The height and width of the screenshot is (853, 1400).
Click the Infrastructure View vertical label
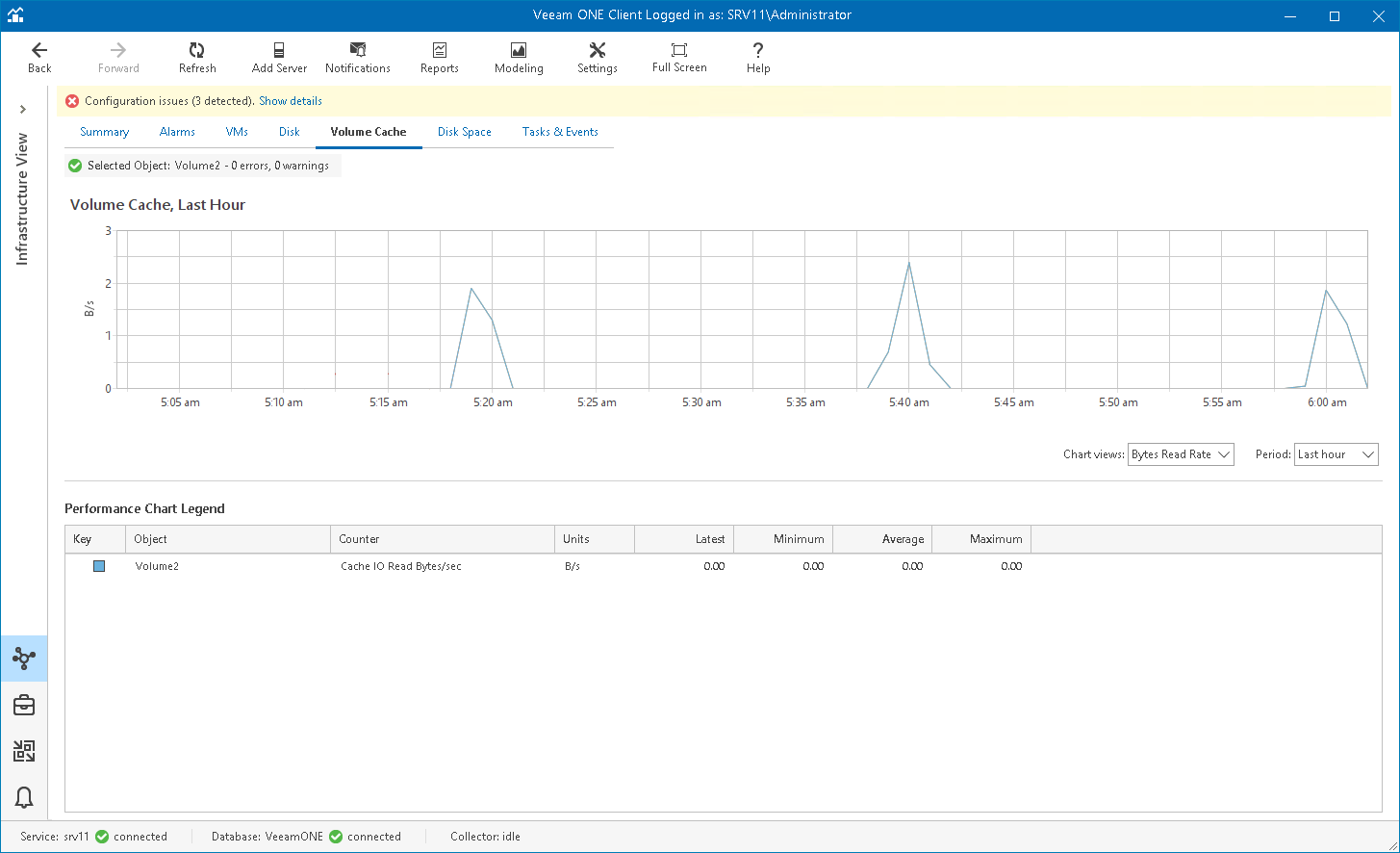[23, 199]
